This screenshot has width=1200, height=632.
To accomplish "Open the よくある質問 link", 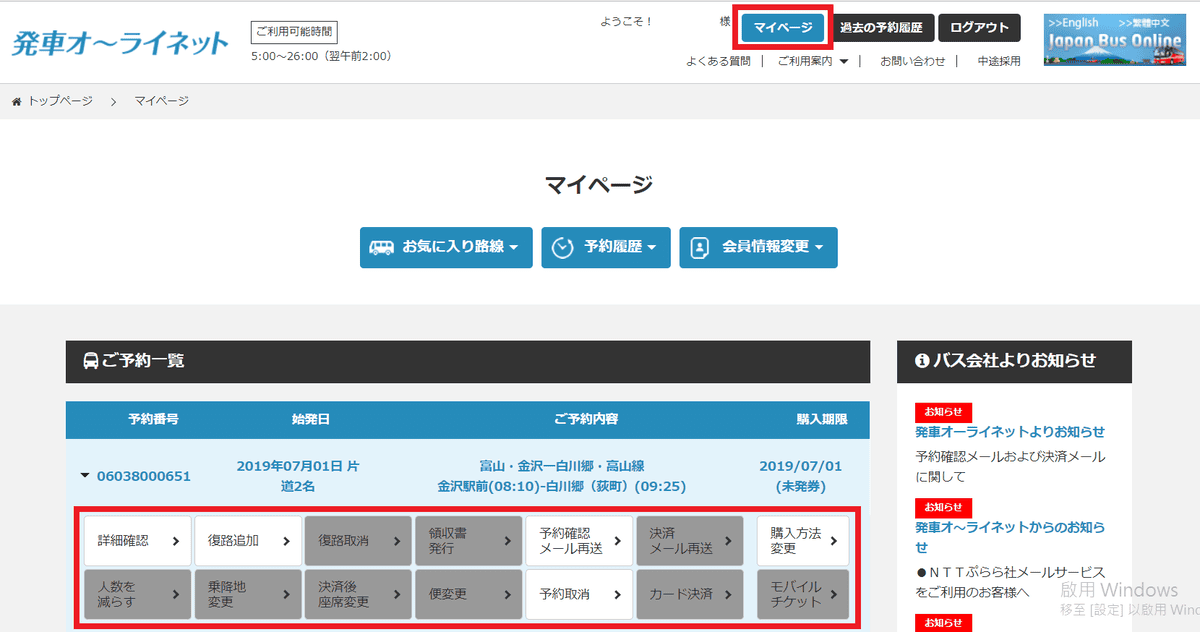I will [718, 61].
